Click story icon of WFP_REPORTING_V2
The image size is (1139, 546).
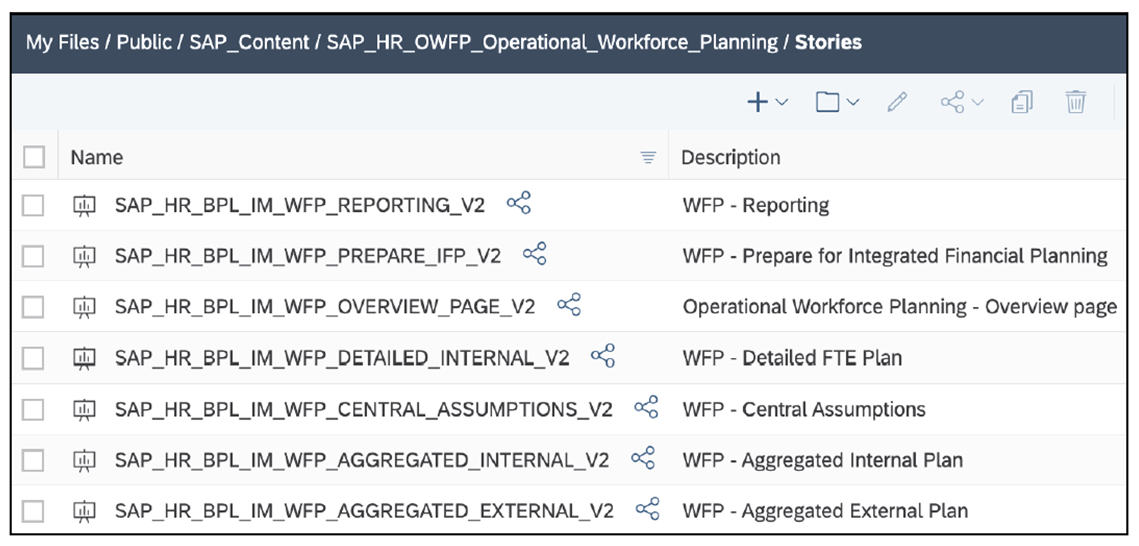pyautogui.click(x=85, y=205)
